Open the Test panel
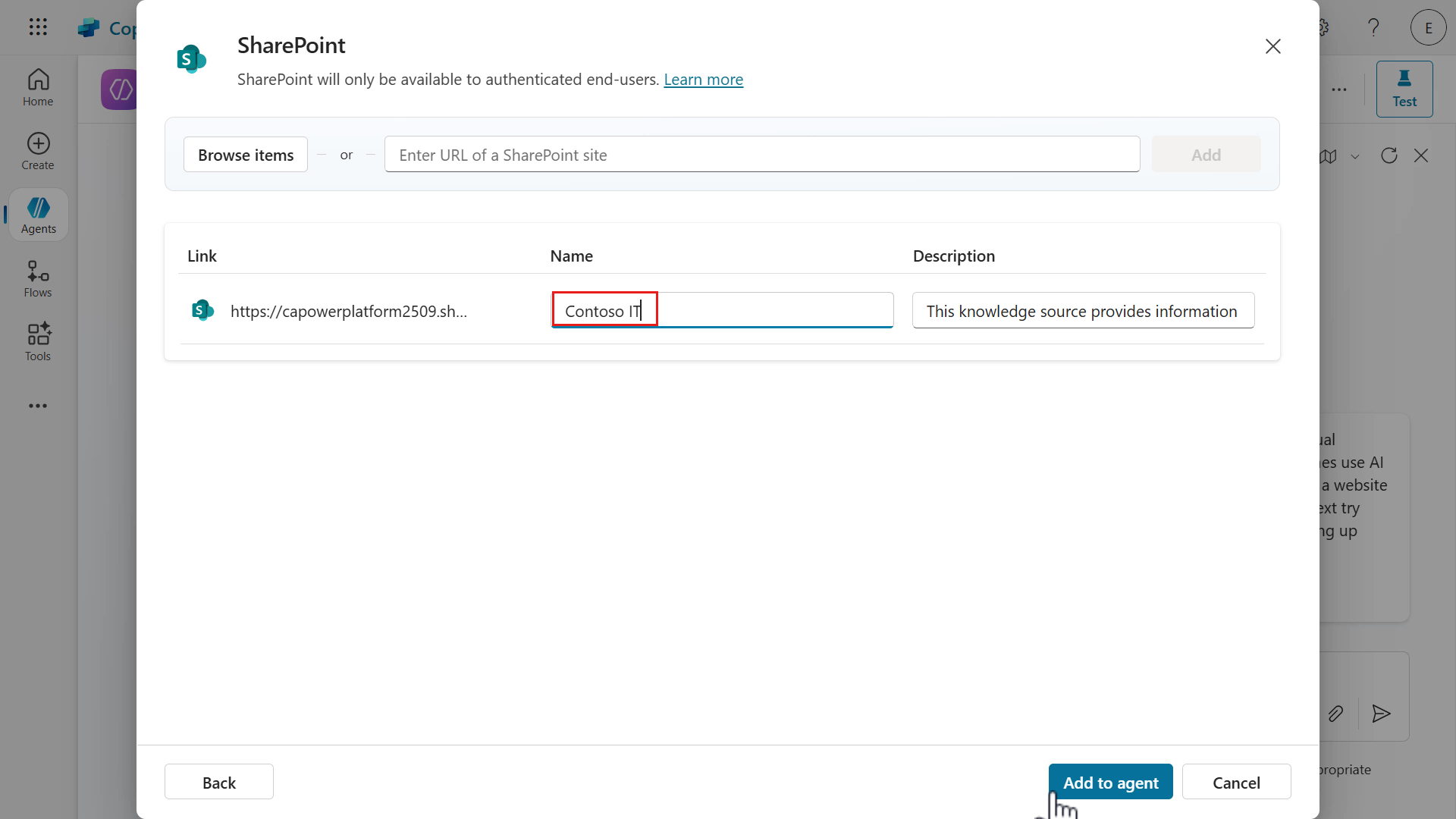 pos(1404,89)
